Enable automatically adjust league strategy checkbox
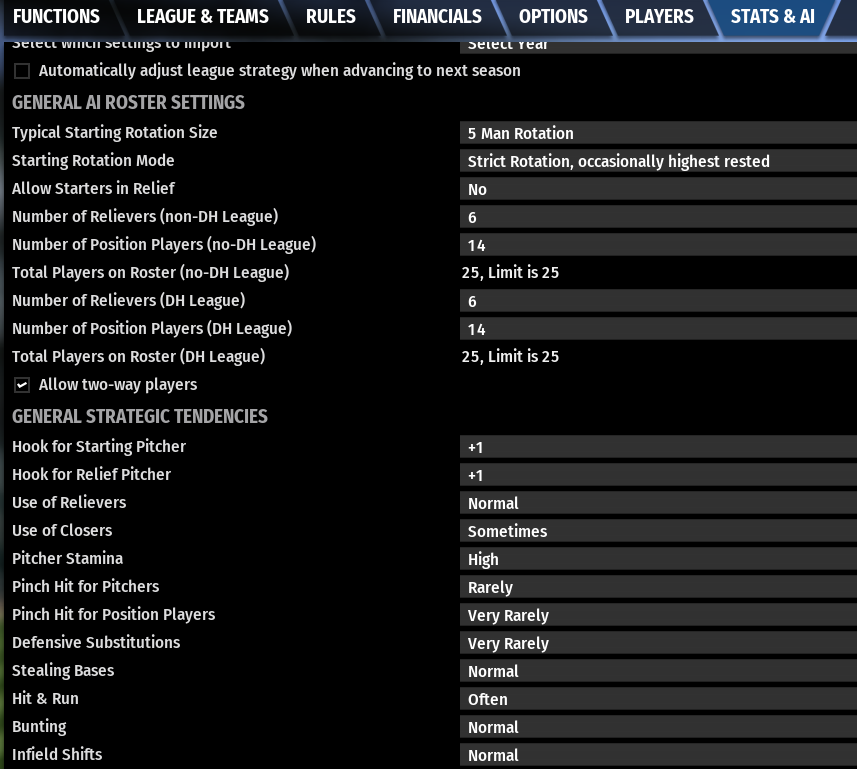This screenshot has height=769, width=857. click(22, 71)
